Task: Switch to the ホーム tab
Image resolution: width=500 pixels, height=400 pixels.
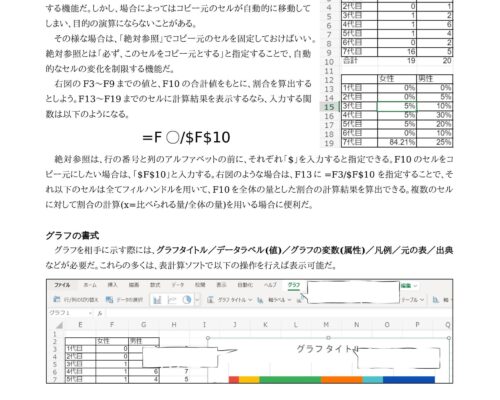Action: coord(90,285)
